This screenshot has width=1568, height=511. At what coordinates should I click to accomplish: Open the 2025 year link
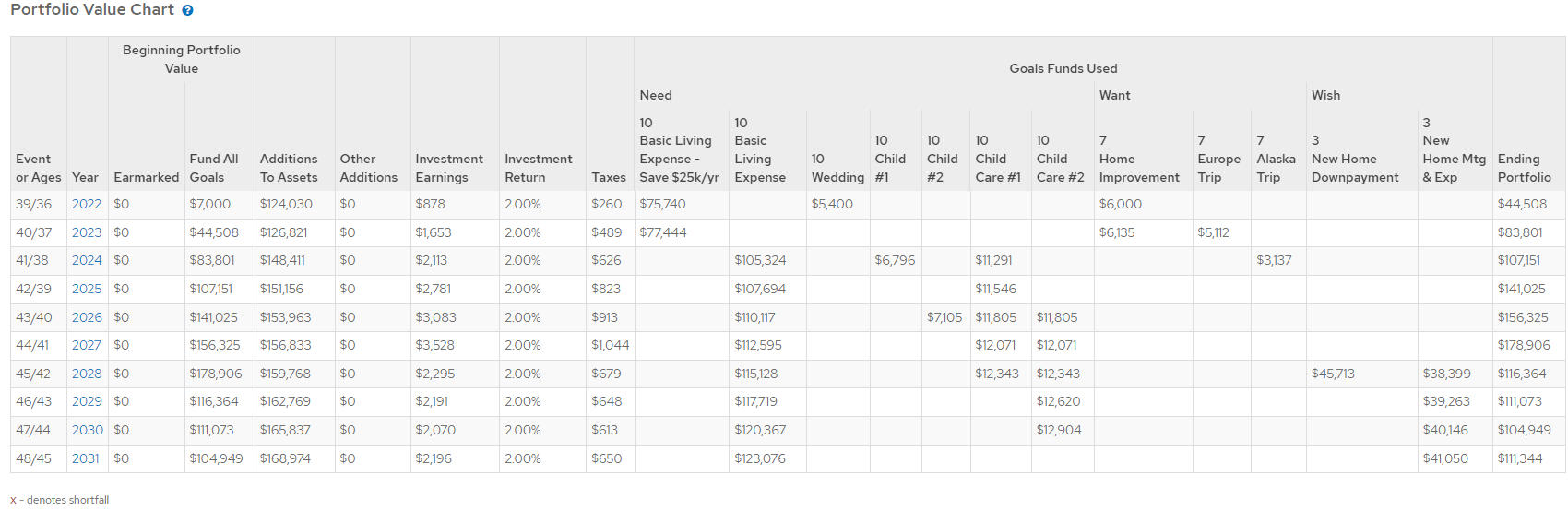coord(87,289)
